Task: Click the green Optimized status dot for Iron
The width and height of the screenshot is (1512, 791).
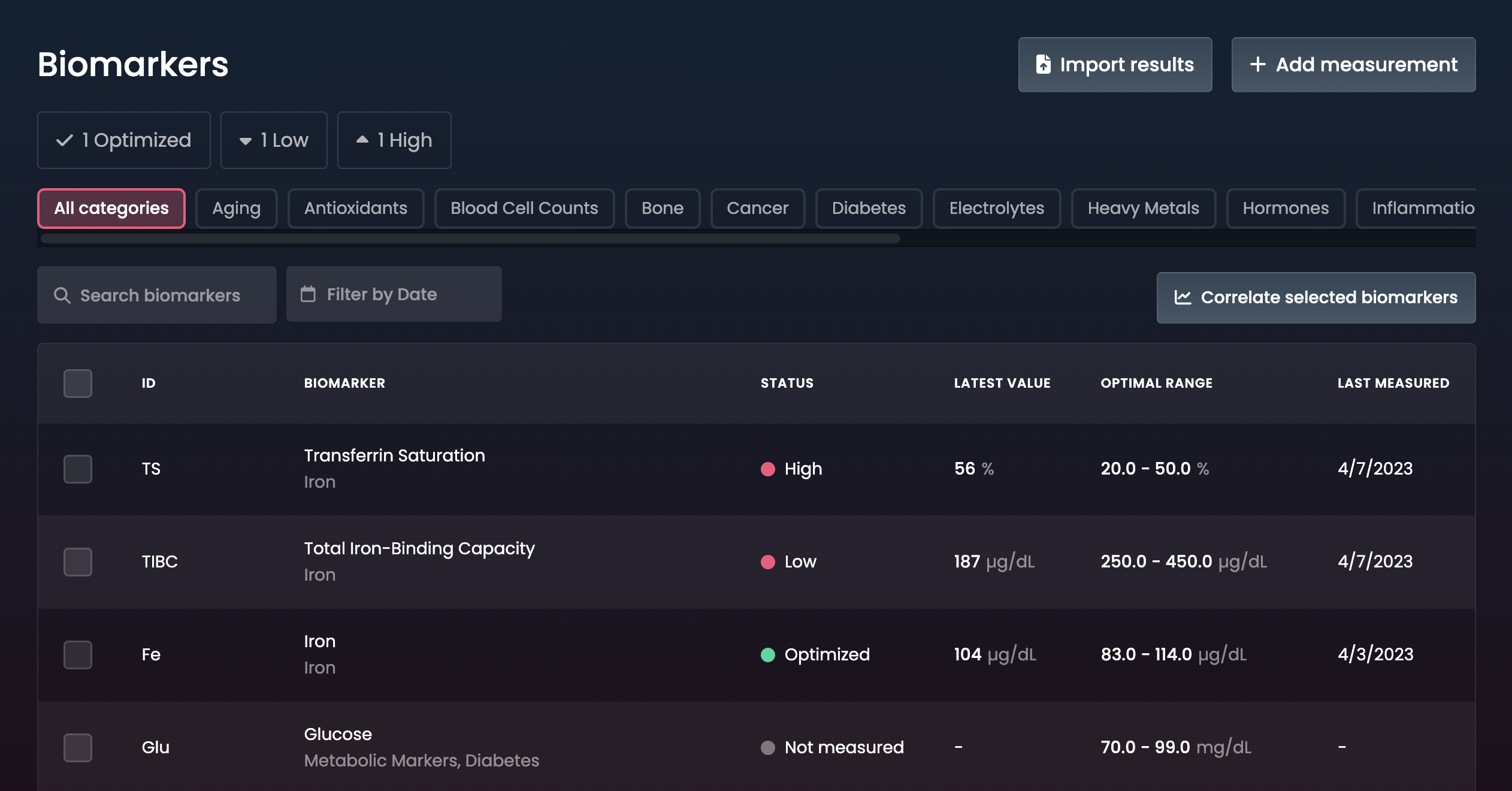Action: pos(767,654)
